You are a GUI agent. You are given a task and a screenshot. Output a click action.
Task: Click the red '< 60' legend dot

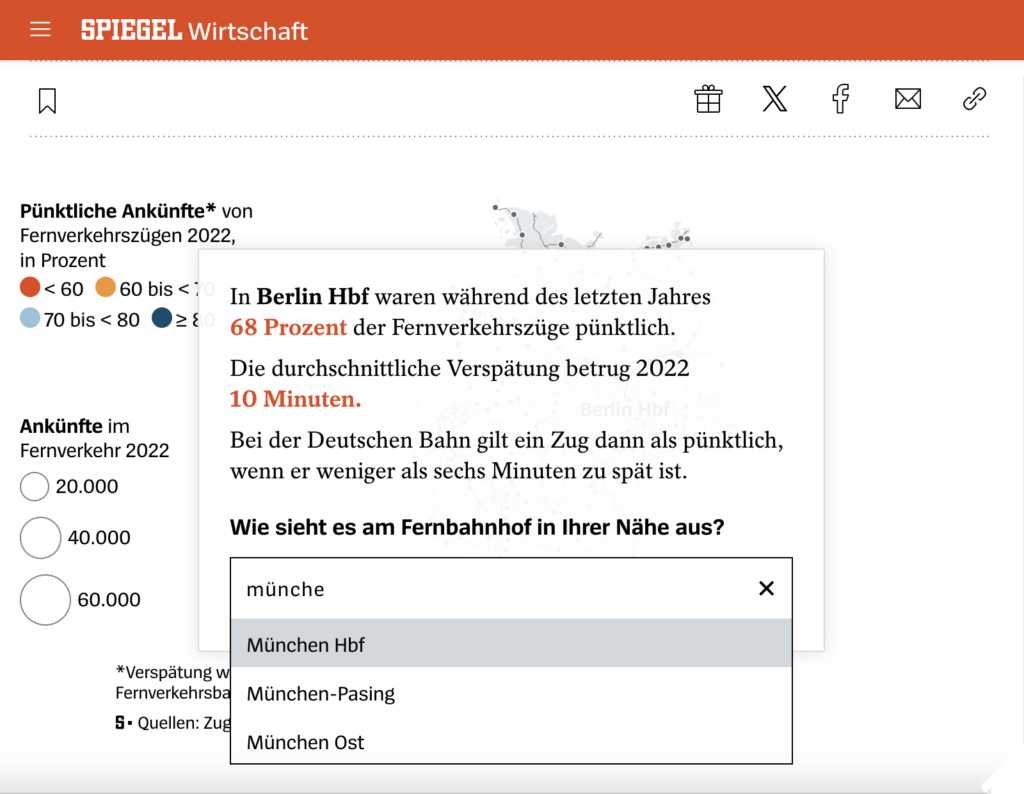[x=30, y=287]
